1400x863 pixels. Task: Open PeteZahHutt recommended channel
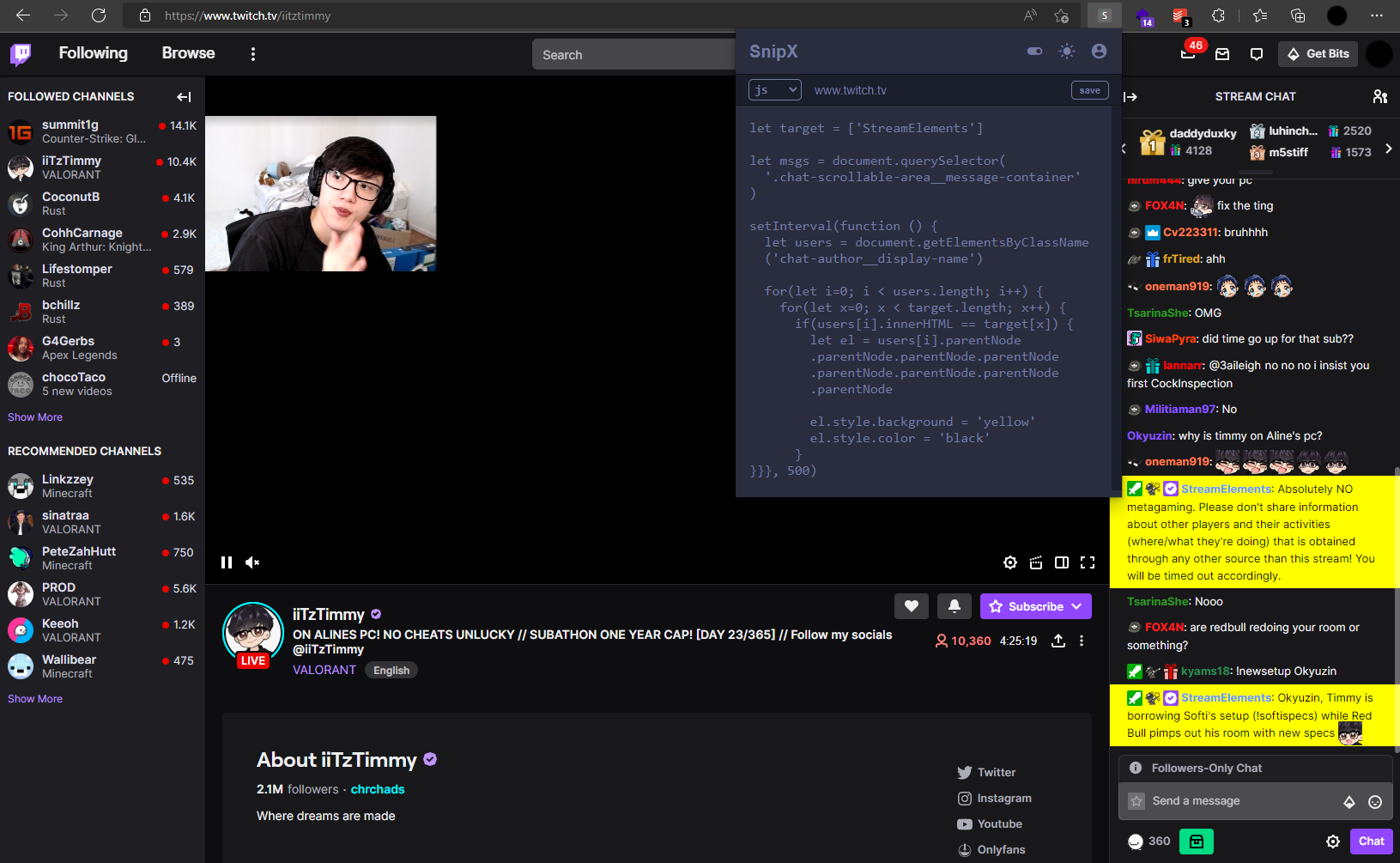102,558
